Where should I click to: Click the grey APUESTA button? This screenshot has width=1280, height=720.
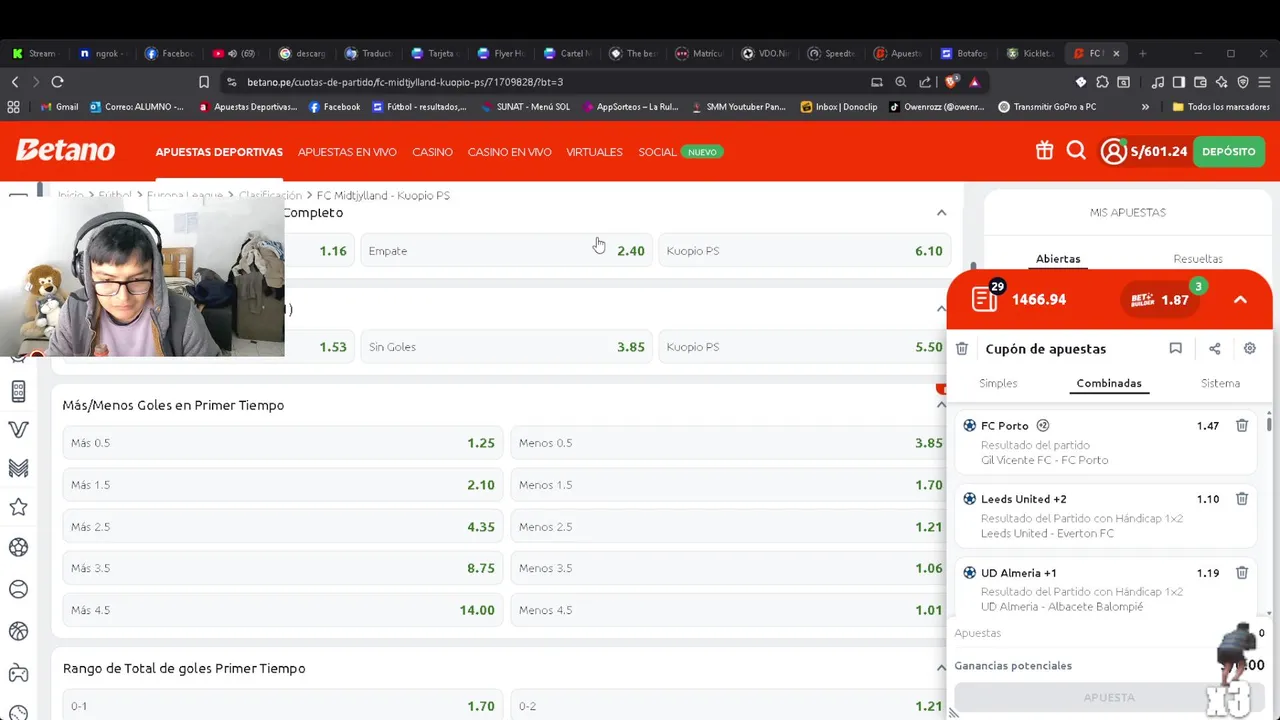[x=1109, y=697]
